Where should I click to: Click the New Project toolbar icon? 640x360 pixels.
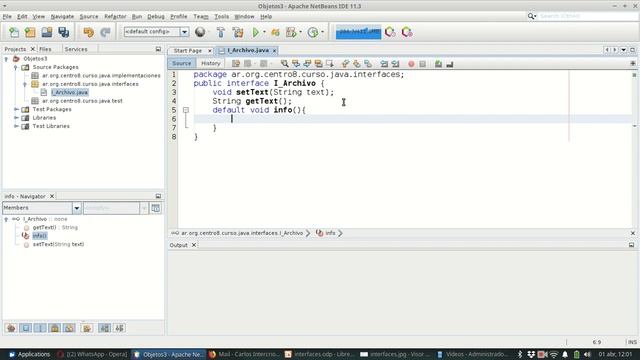click(x=30, y=32)
